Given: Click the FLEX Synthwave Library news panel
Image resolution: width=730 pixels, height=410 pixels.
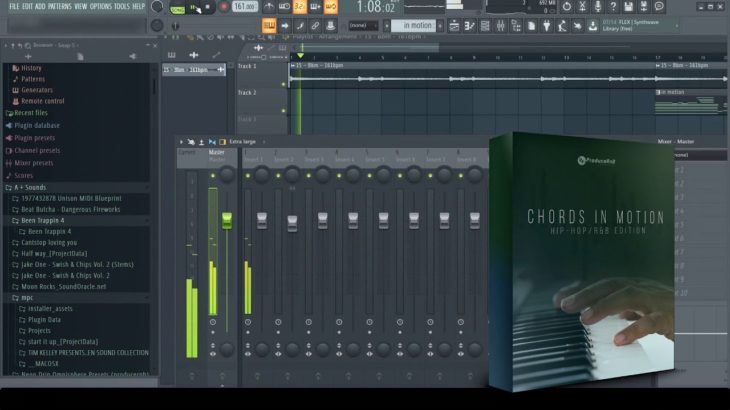Looking at the screenshot, I should (x=639, y=26).
